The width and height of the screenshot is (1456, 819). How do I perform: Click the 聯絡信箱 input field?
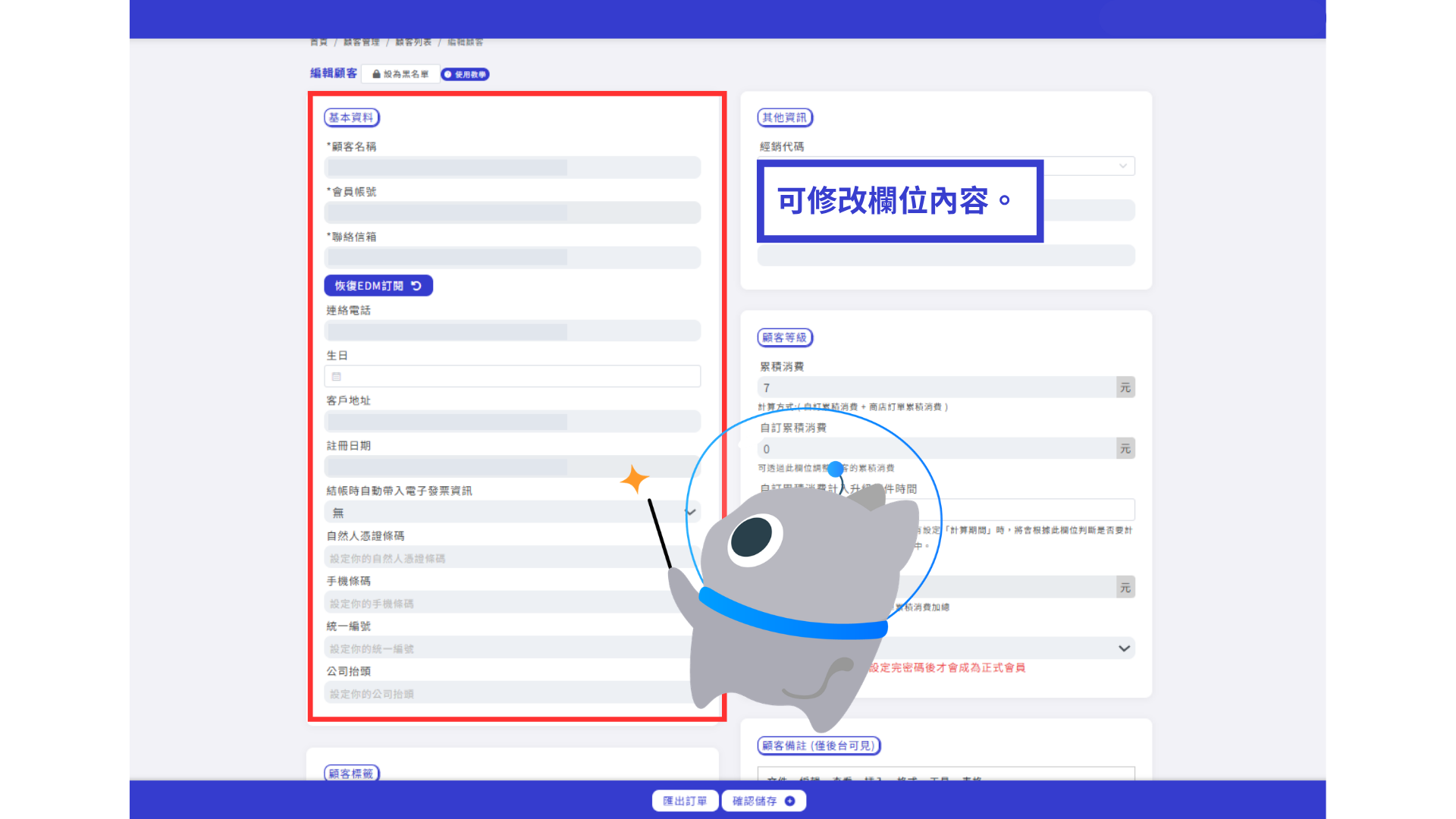pos(513,258)
